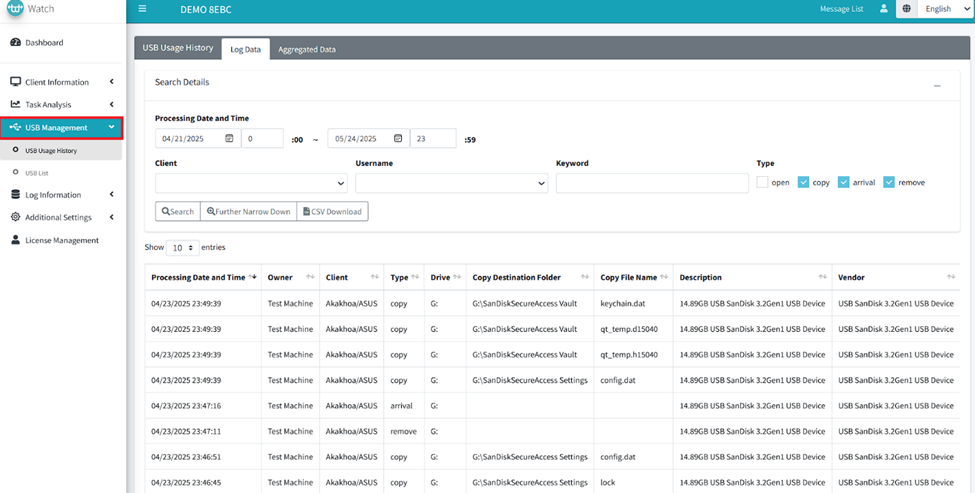Click the globe language icon
This screenshot has width=975, height=493.
pos(906,9)
